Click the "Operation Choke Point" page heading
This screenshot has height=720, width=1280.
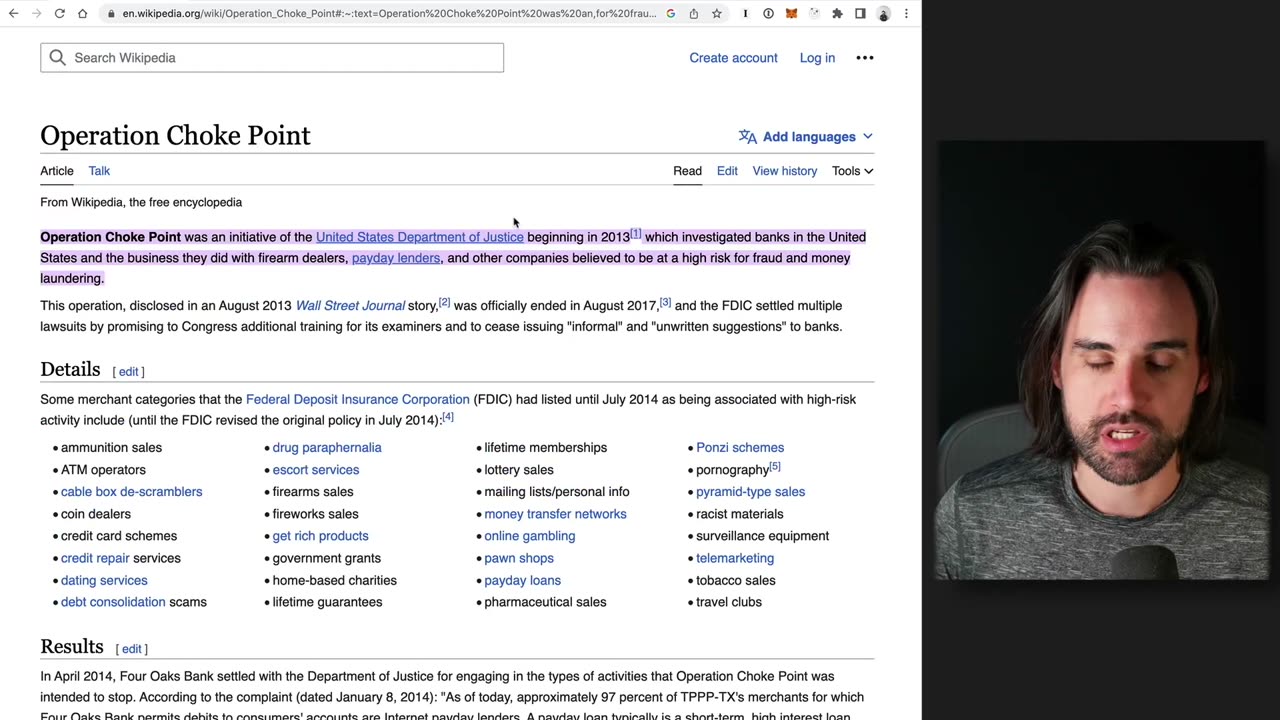click(175, 135)
